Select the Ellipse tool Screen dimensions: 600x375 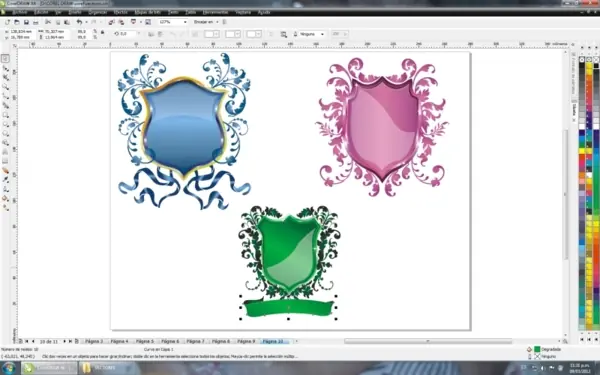[x=5, y=124]
